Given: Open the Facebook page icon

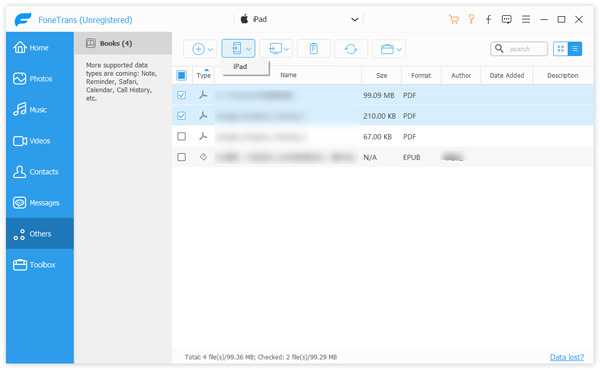Looking at the screenshot, I should 489,20.
